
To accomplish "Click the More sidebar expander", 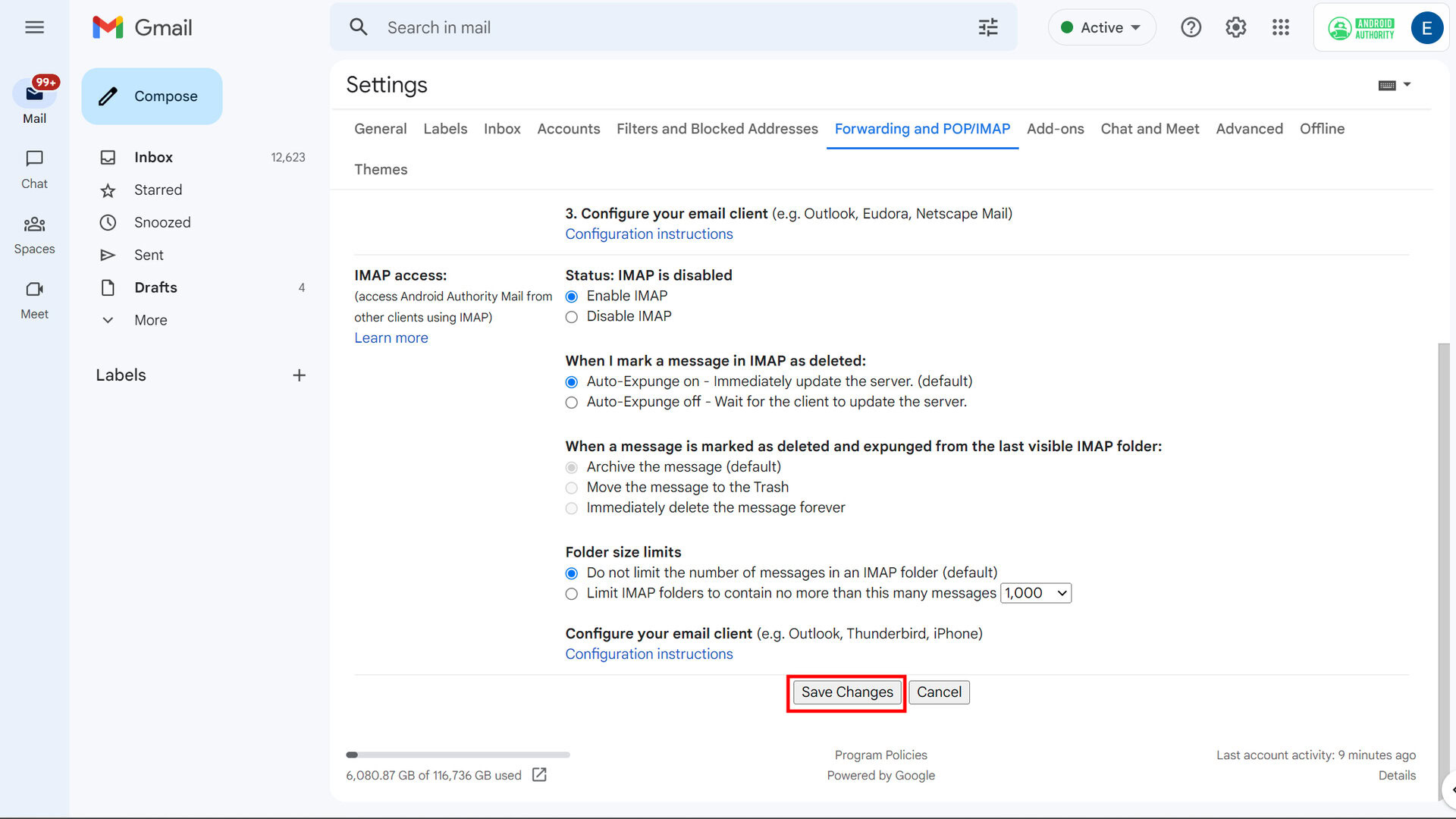I will [152, 320].
